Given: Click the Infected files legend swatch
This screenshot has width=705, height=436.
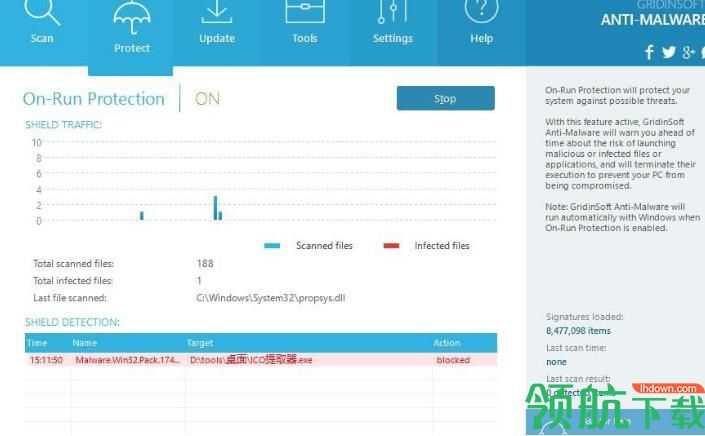Looking at the screenshot, I should pos(391,245).
